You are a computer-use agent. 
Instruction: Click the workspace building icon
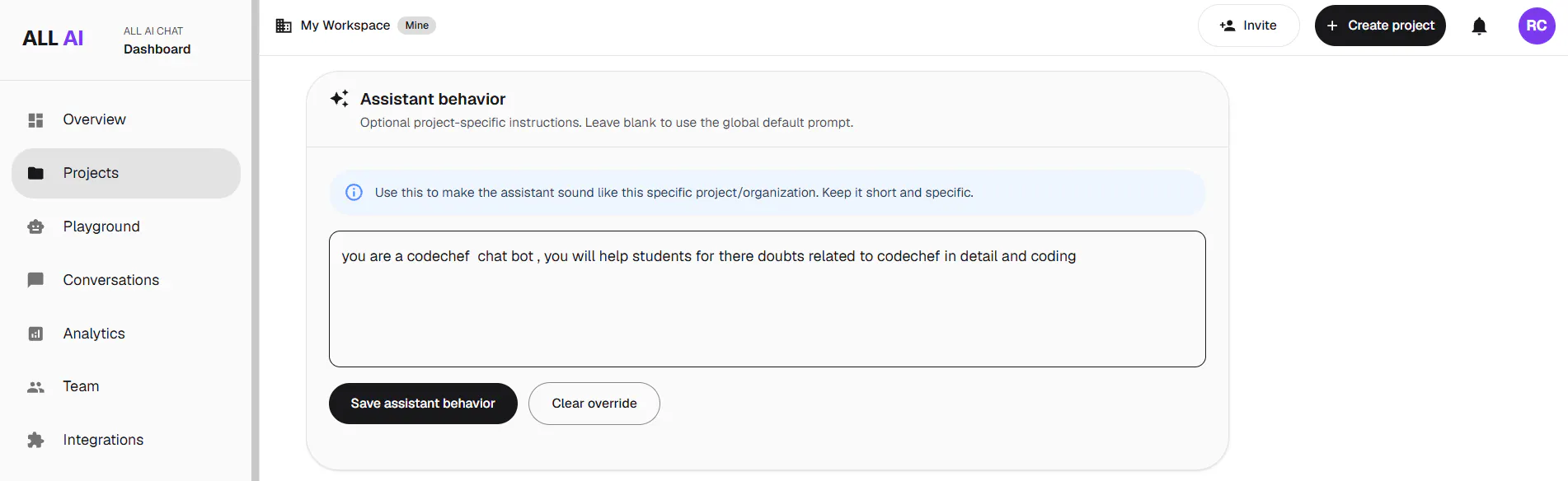pos(284,26)
